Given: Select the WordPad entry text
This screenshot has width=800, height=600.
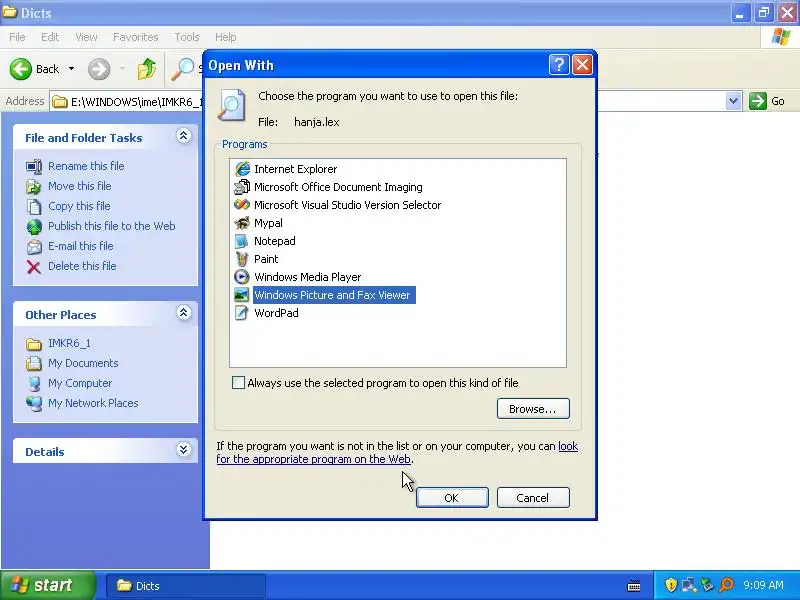Looking at the screenshot, I should click(276, 313).
